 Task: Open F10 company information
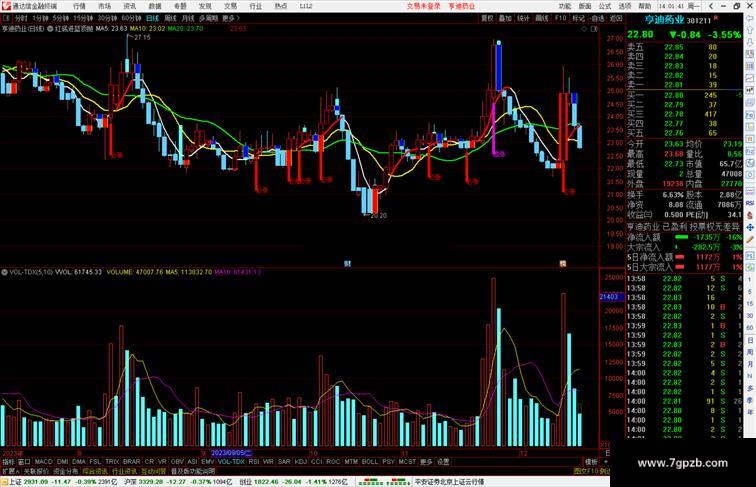click(560, 18)
